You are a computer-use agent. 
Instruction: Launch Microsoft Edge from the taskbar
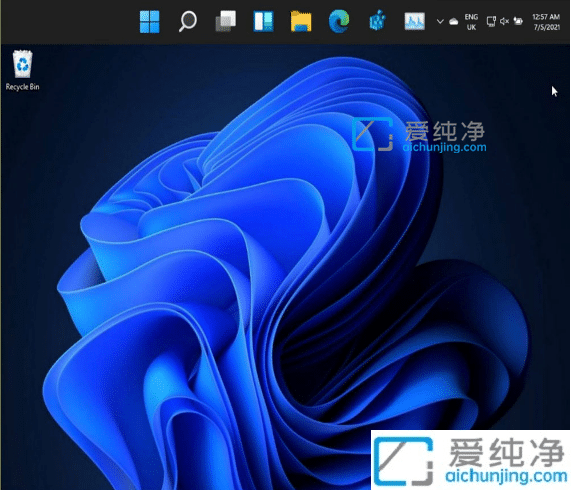pos(339,21)
